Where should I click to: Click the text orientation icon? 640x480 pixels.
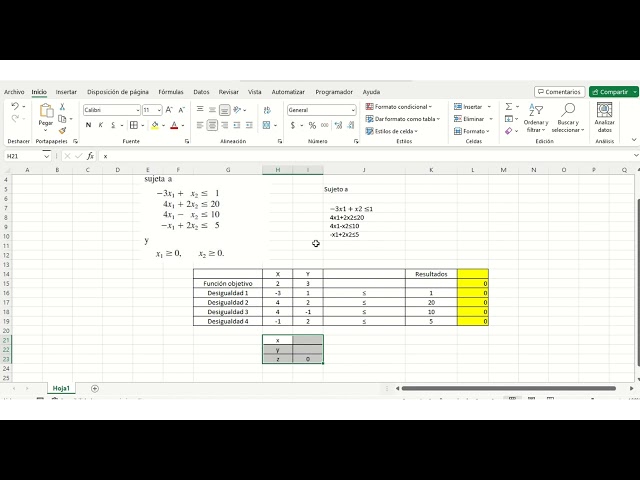[x=237, y=109]
